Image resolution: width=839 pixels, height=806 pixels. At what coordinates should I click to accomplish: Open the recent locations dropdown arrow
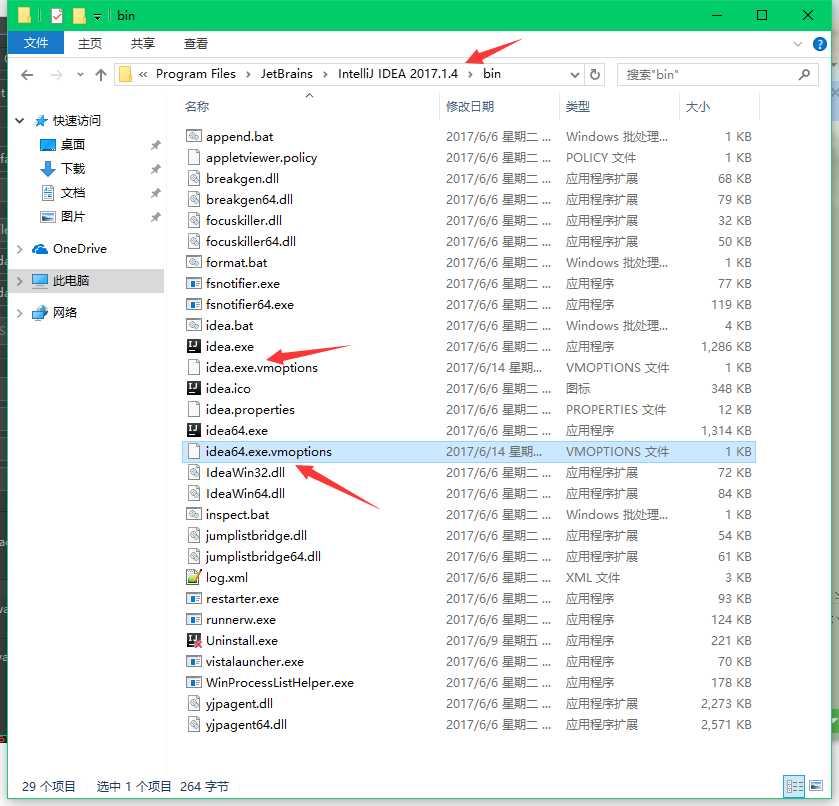coord(80,75)
